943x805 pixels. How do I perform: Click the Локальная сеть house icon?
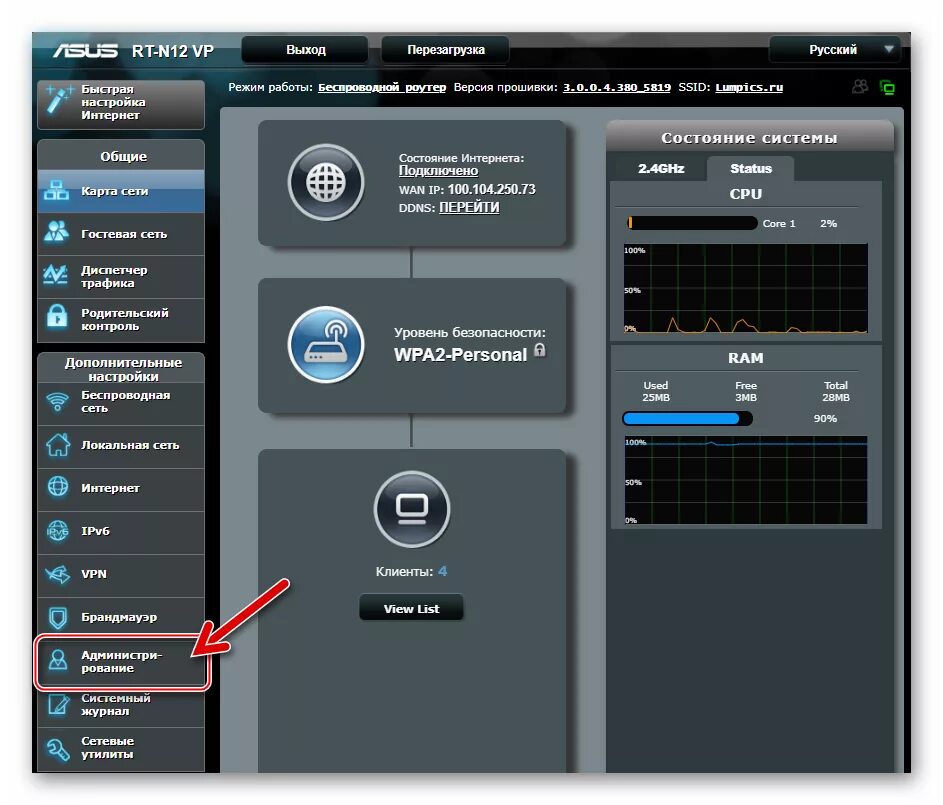point(58,444)
